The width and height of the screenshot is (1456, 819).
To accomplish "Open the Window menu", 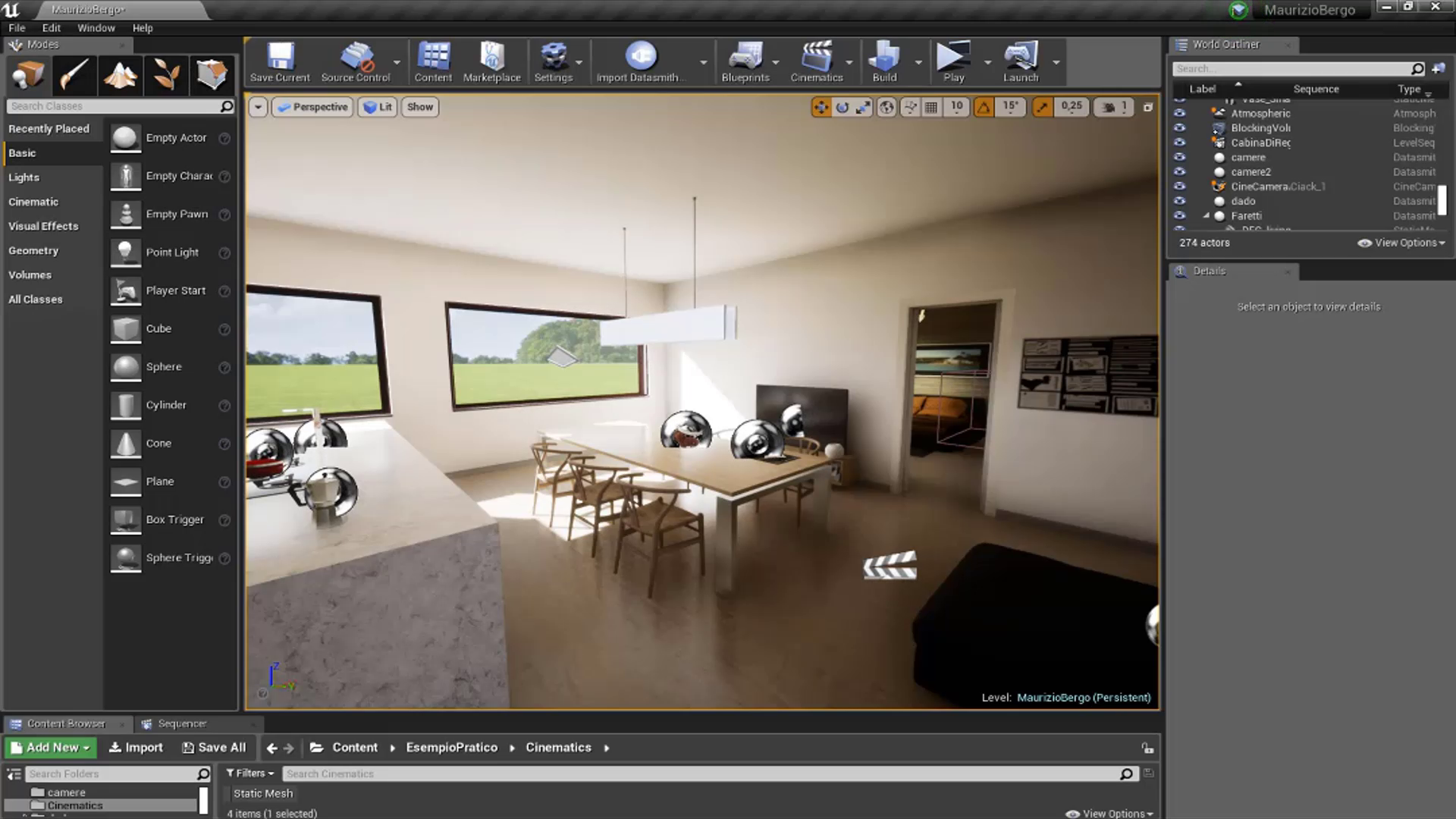I will 96,28.
